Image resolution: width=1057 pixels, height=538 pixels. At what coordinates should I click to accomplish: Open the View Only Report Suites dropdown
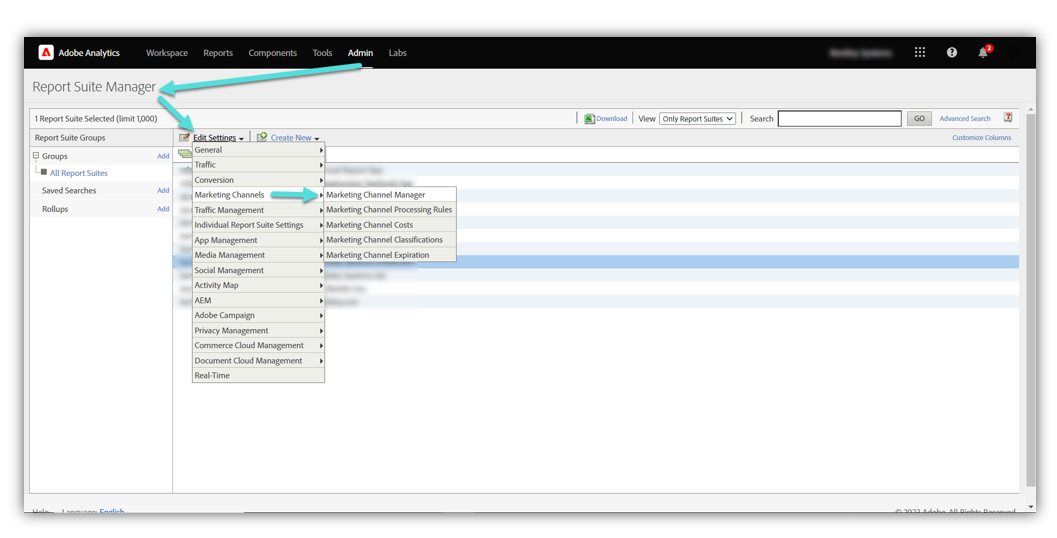(x=697, y=119)
